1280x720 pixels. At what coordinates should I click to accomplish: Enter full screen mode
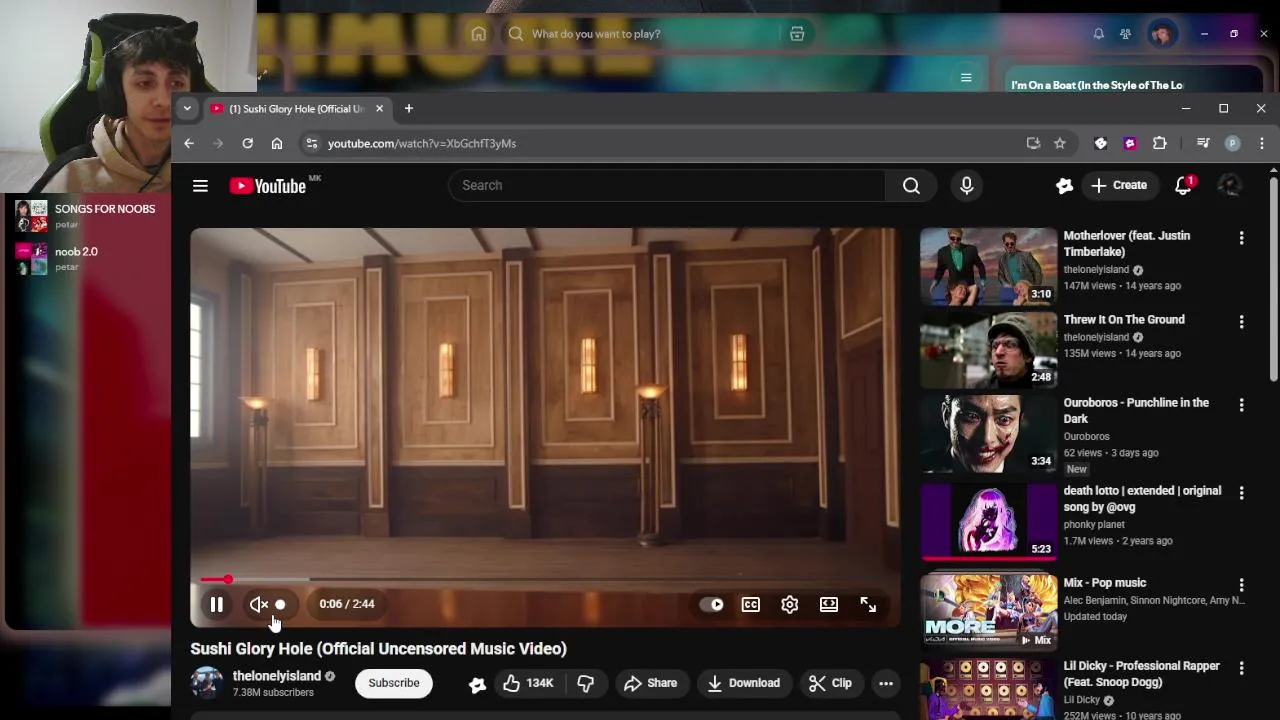868,604
